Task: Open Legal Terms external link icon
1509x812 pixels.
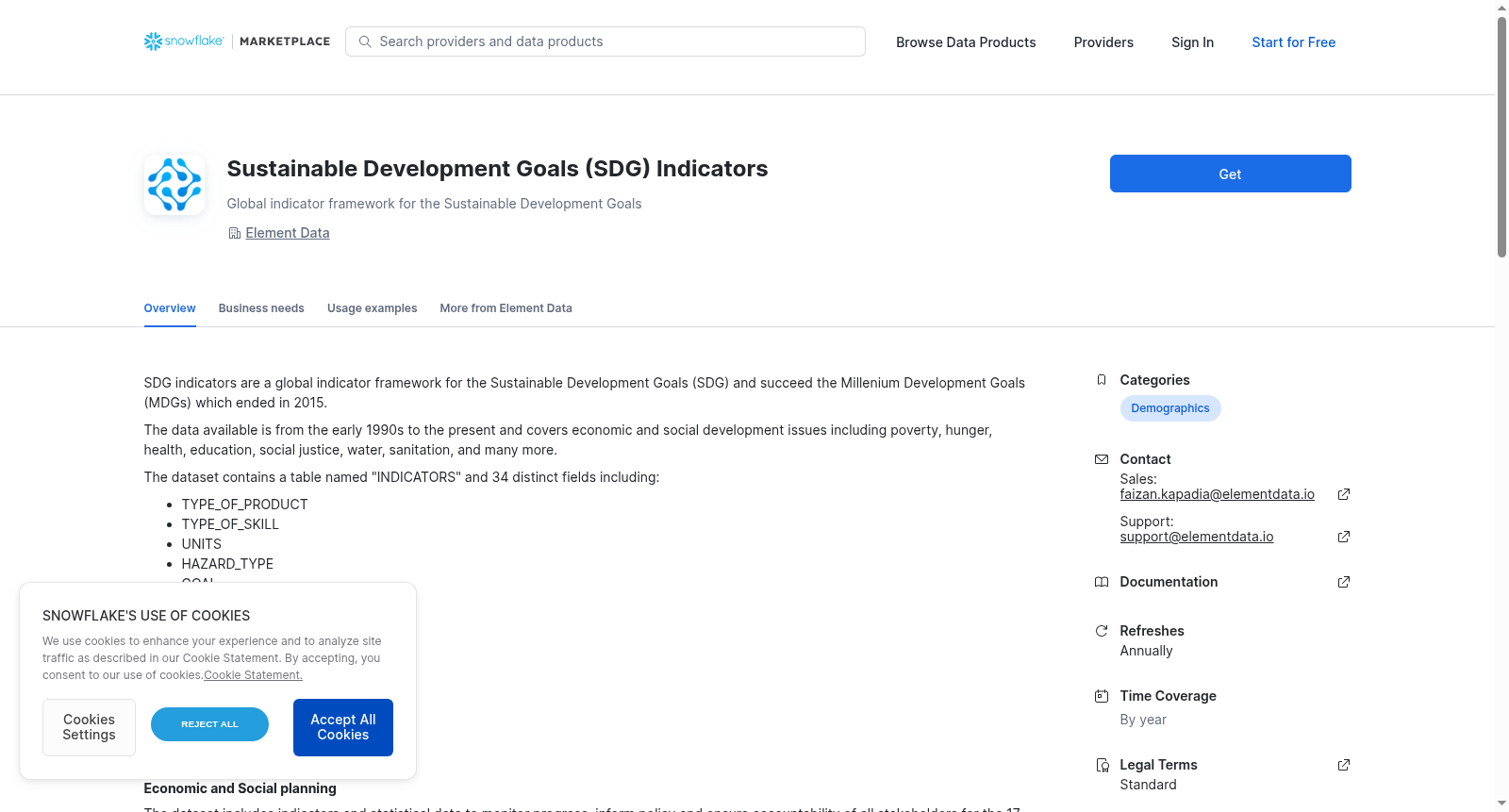Action: click(1344, 765)
